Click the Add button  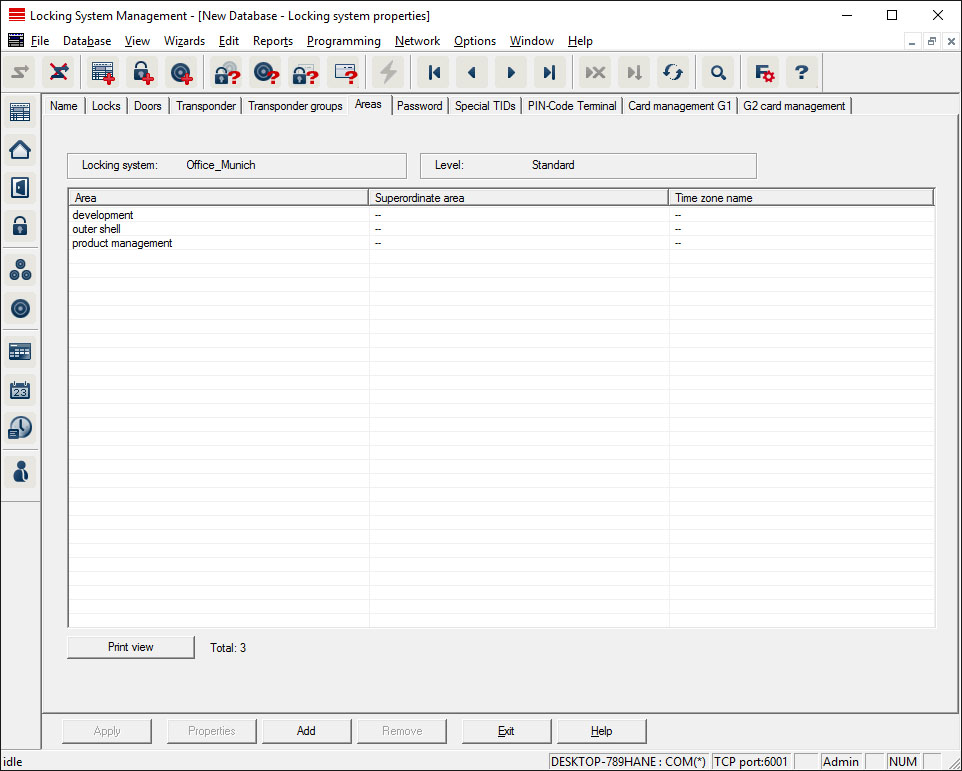point(306,731)
